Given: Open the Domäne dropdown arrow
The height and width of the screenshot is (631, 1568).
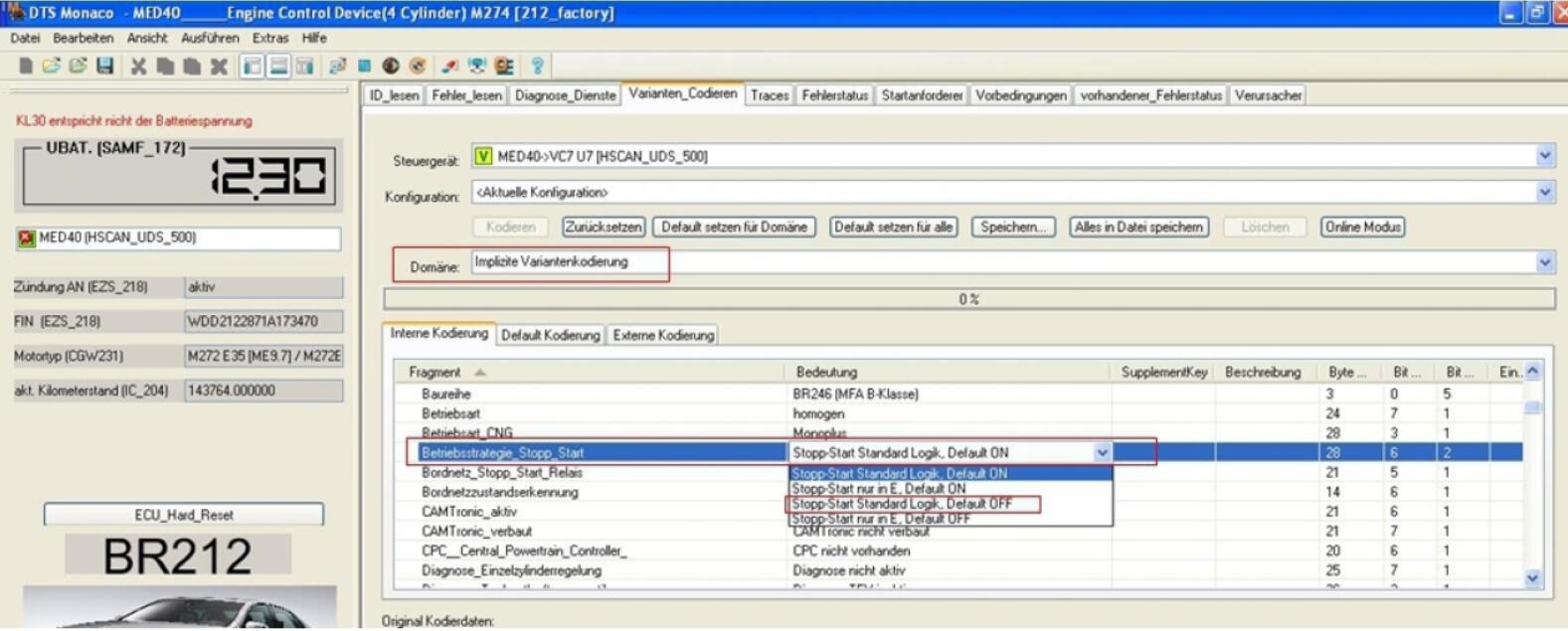Looking at the screenshot, I should coord(1544,262).
